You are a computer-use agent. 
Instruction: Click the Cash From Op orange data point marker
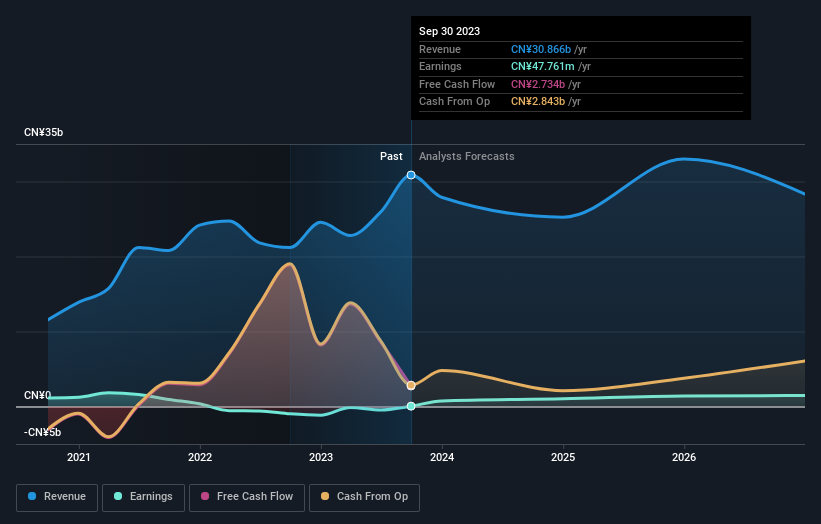411,385
